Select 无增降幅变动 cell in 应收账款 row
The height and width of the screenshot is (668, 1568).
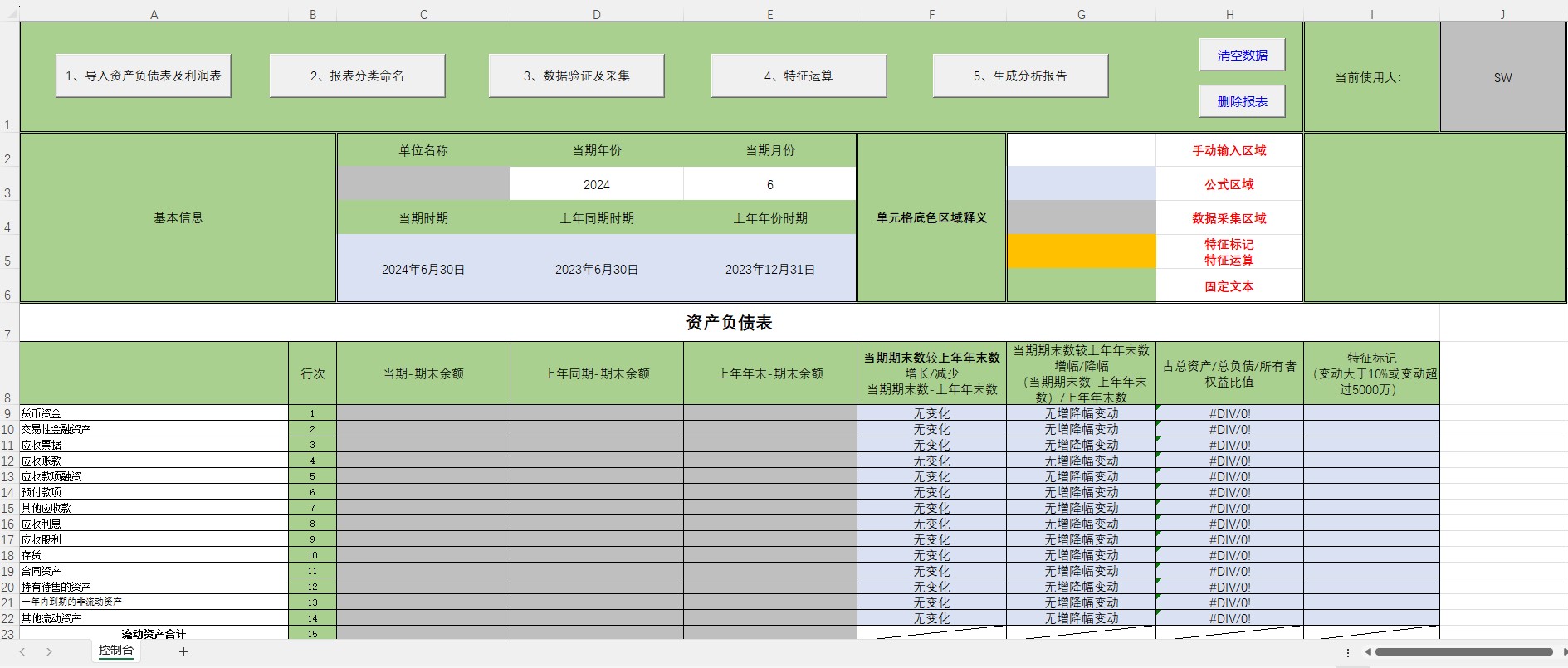[1082, 461]
